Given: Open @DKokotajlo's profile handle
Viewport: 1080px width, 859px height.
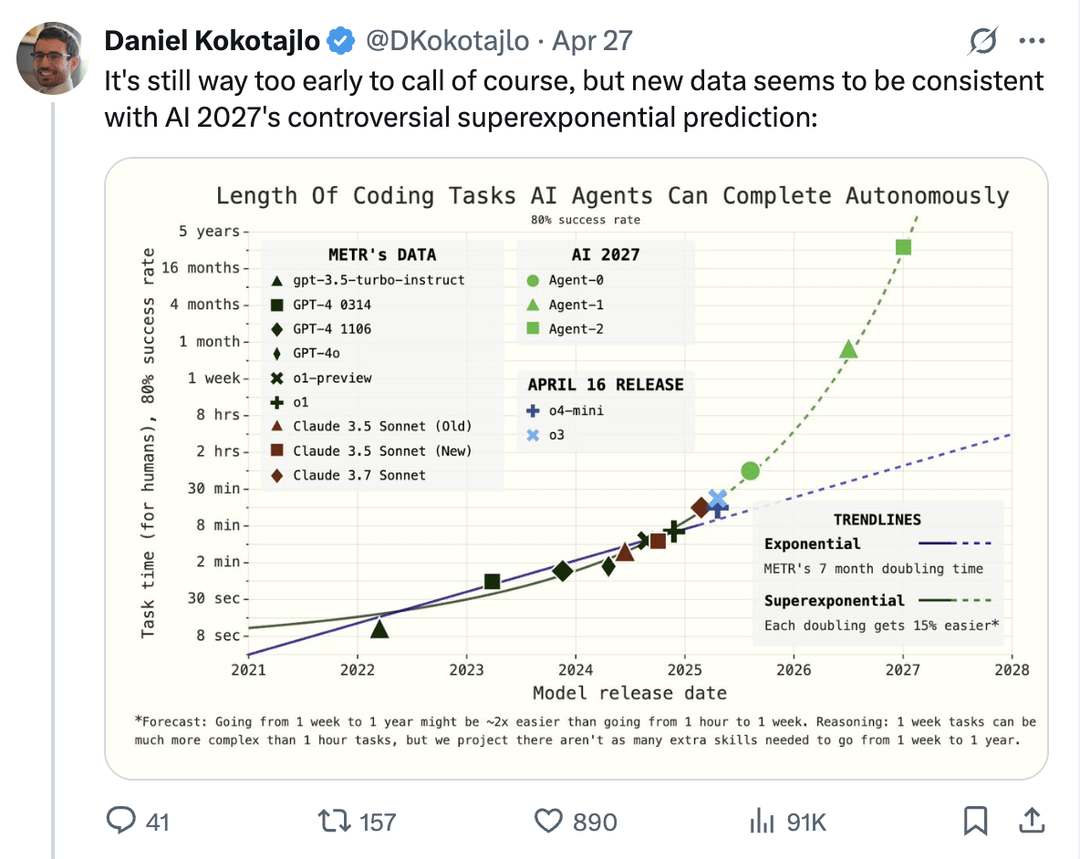Looking at the screenshot, I should [449, 42].
